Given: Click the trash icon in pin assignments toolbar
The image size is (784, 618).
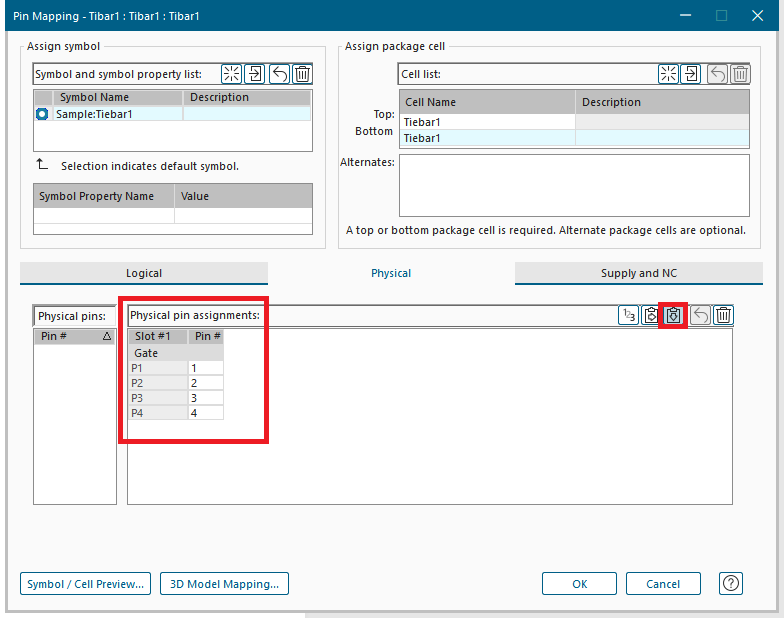Looking at the screenshot, I should coord(723,315).
